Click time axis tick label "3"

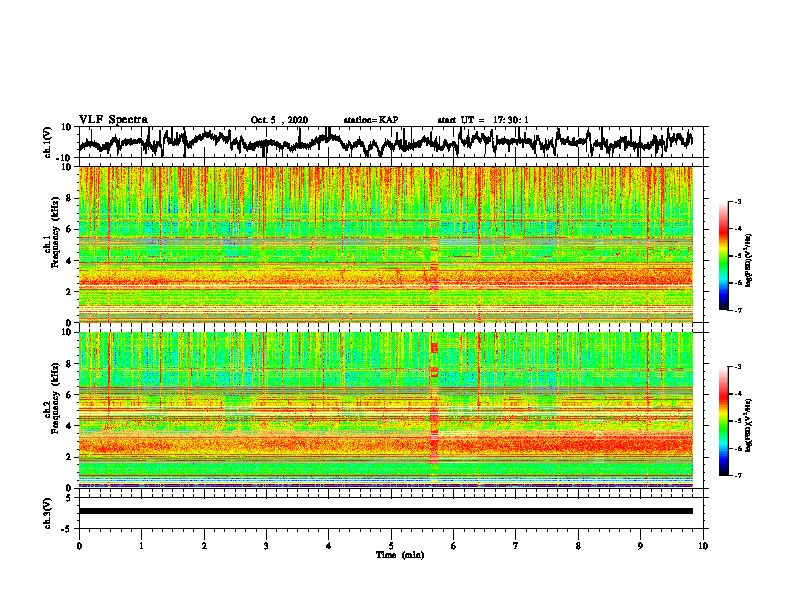point(266,546)
